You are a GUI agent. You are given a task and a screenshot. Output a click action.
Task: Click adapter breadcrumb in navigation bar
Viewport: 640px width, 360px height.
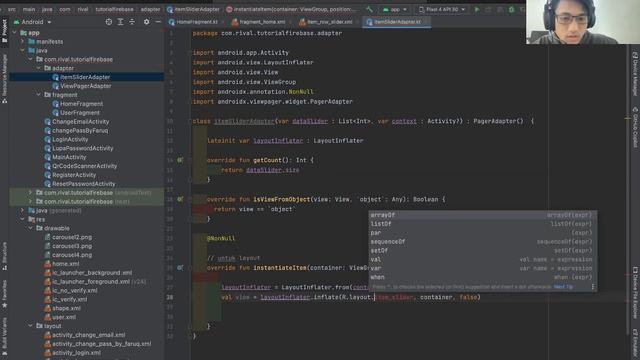(151, 9)
